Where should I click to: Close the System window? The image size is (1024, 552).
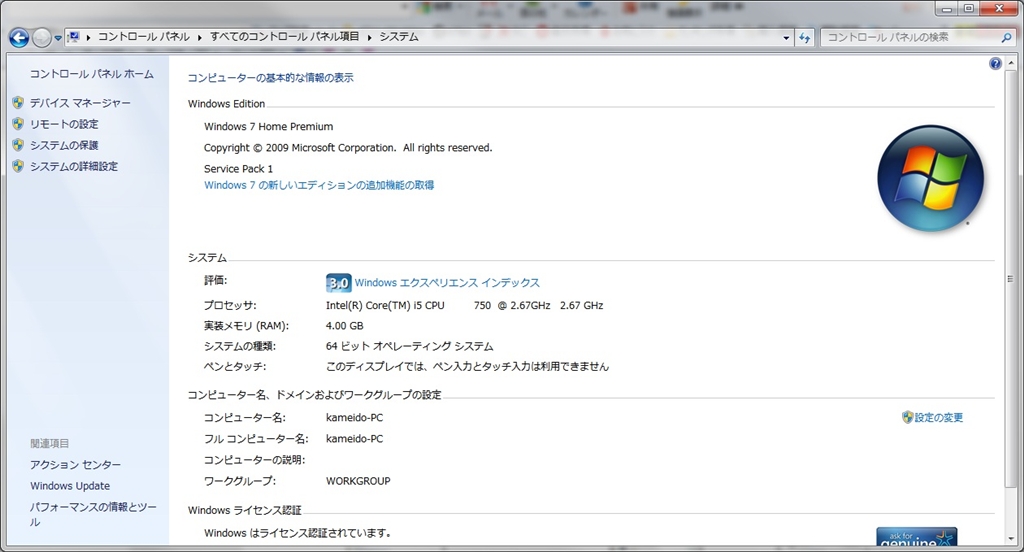coord(999,8)
